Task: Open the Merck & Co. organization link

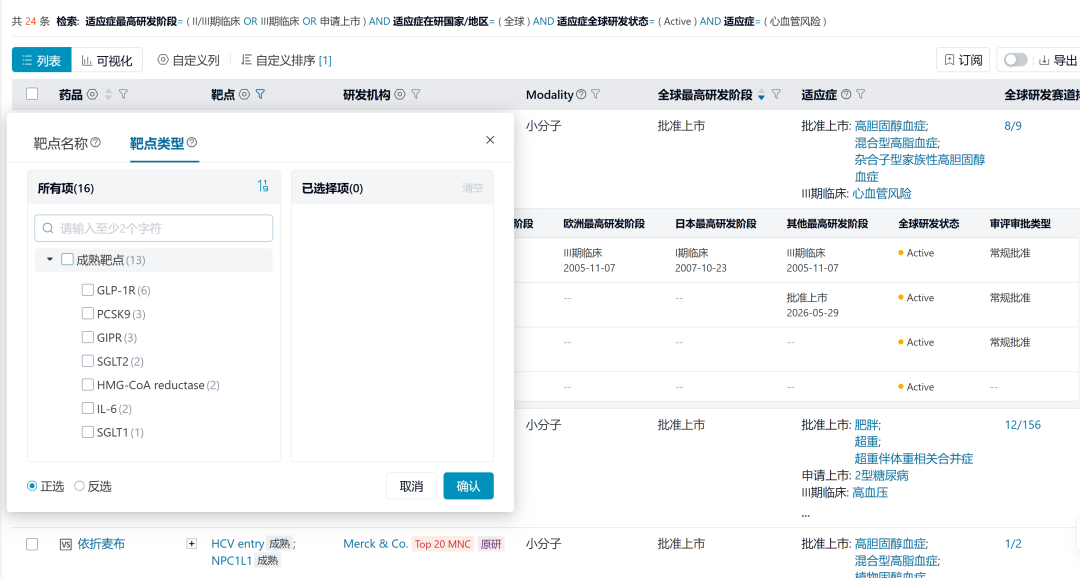Action: [375, 544]
